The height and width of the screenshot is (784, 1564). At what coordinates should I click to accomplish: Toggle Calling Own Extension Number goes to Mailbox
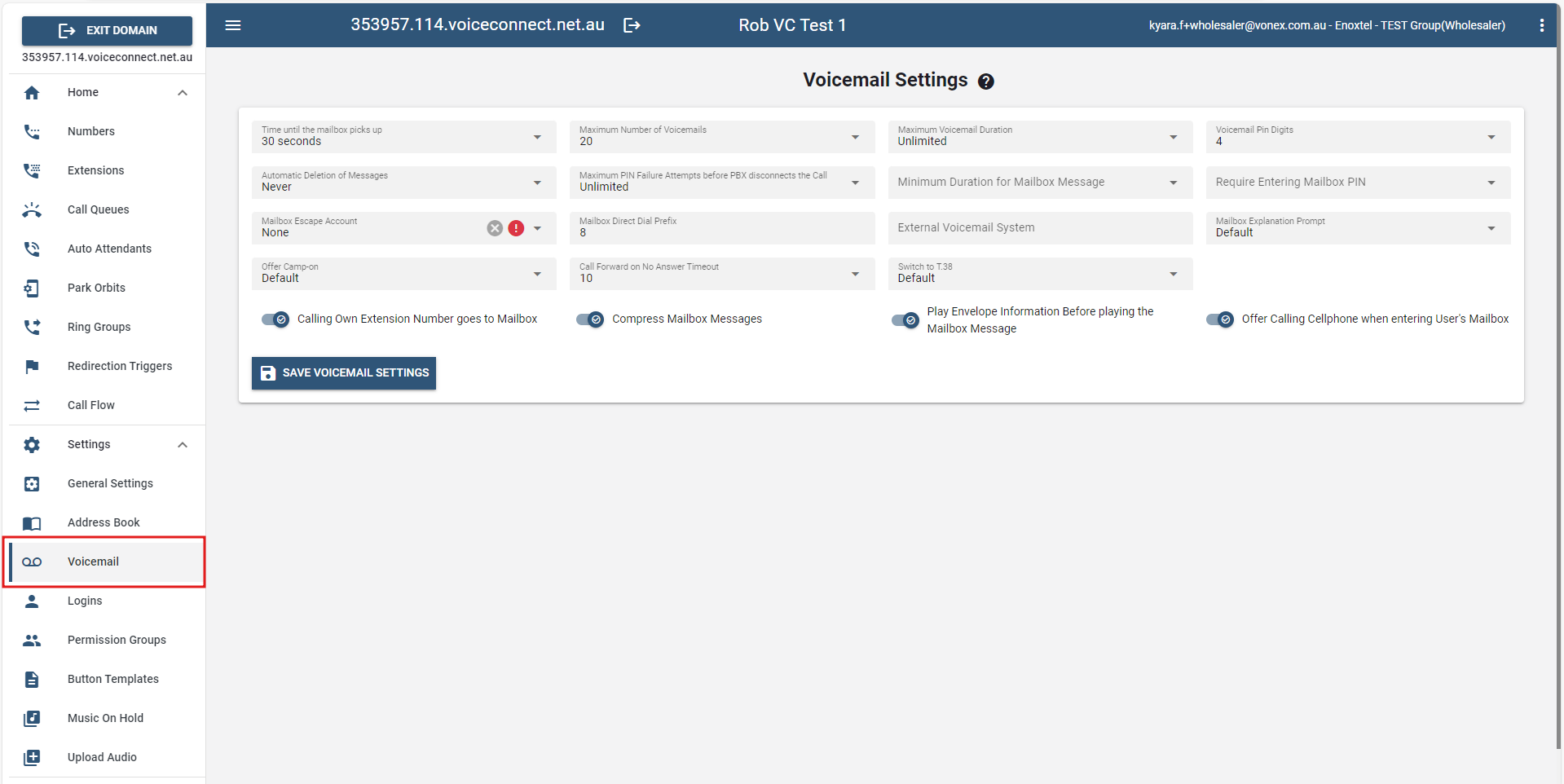pyautogui.click(x=275, y=319)
